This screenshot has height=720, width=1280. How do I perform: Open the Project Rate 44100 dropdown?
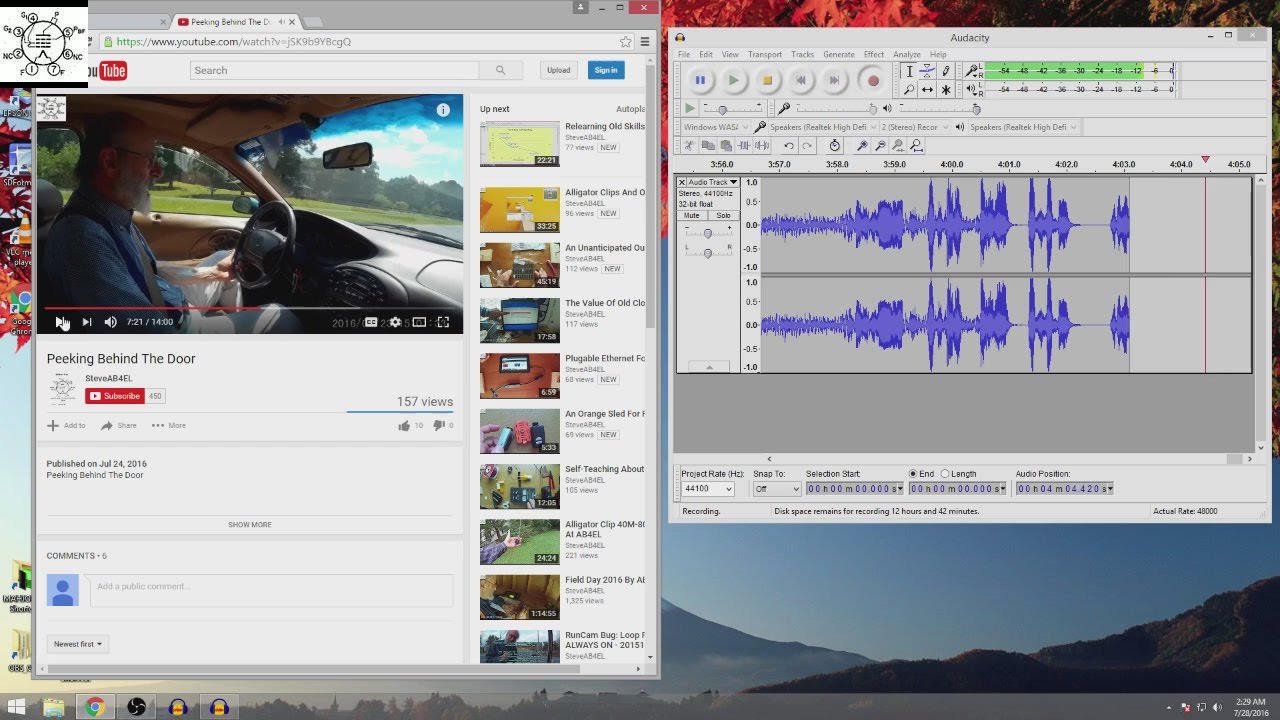click(708, 489)
